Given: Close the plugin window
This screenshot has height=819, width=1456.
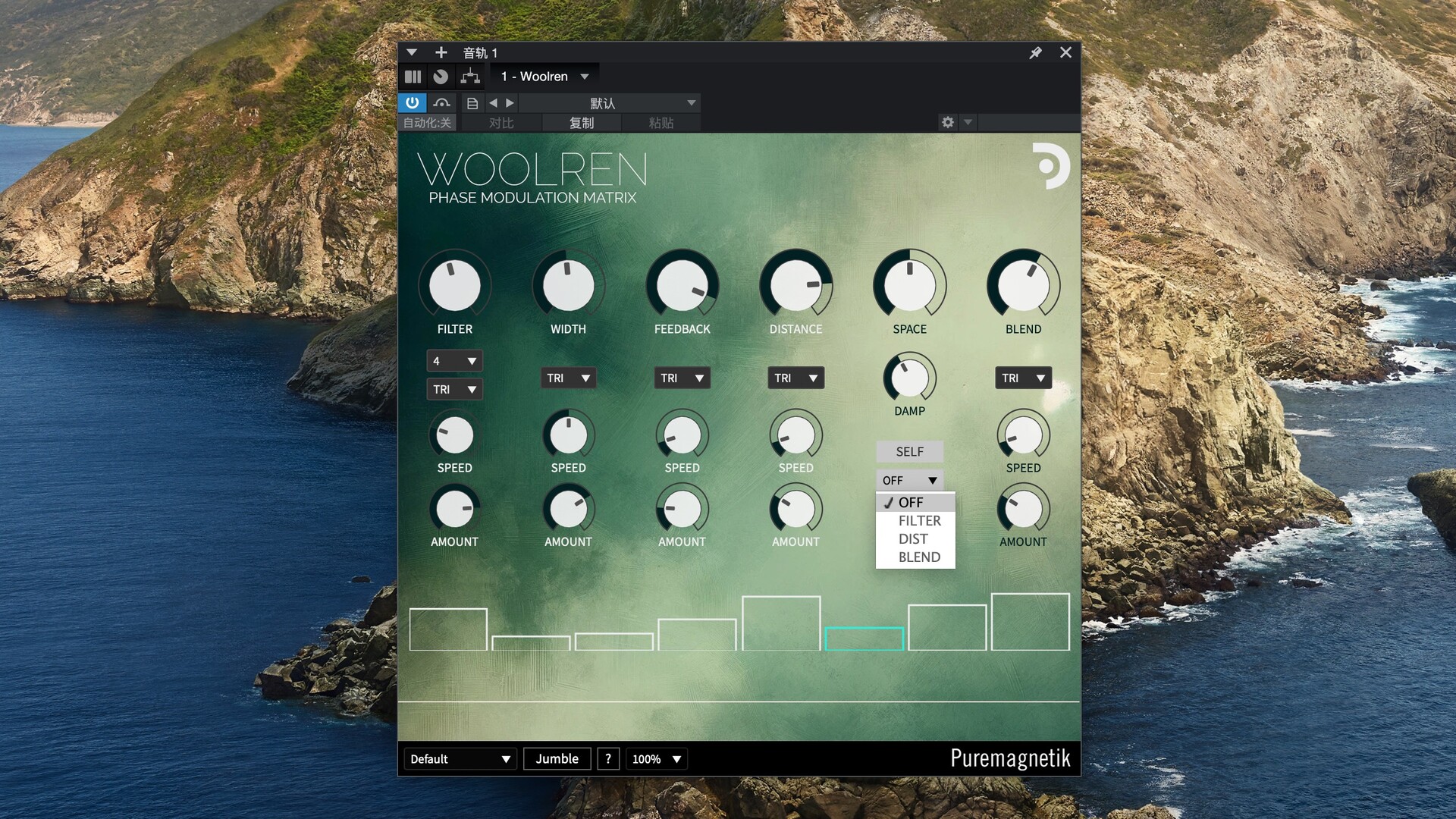Looking at the screenshot, I should [x=1065, y=52].
